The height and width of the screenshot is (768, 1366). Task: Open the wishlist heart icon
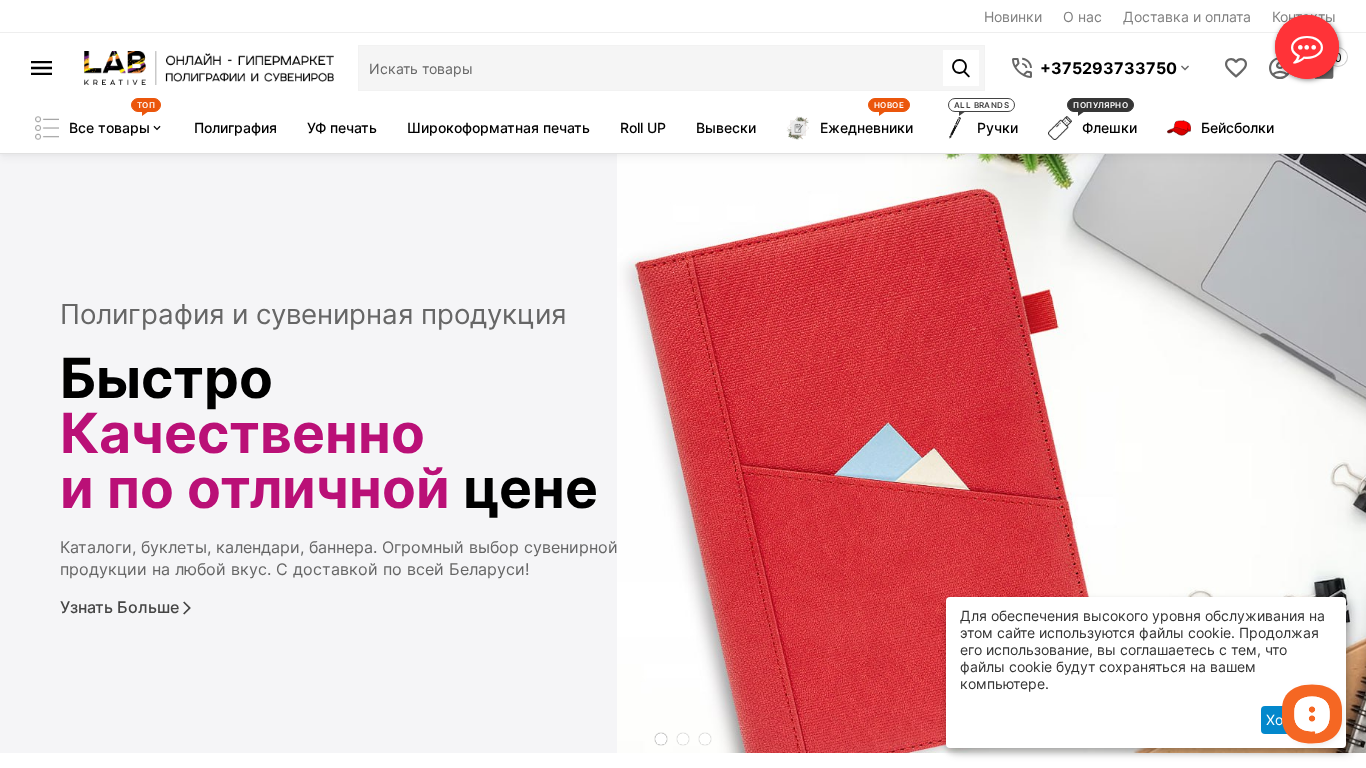pyautogui.click(x=1236, y=68)
